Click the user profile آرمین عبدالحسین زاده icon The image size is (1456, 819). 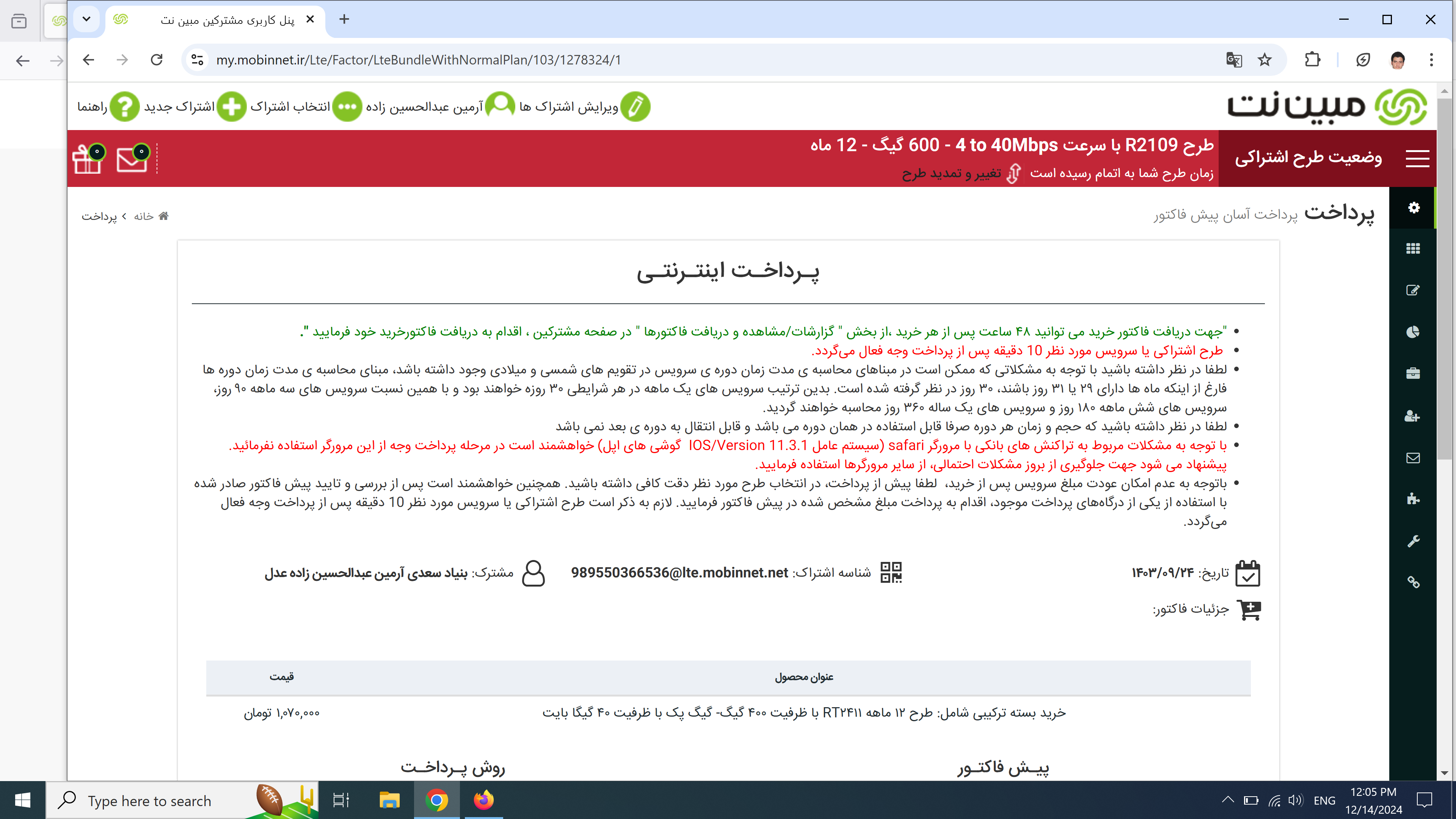coord(500,106)
